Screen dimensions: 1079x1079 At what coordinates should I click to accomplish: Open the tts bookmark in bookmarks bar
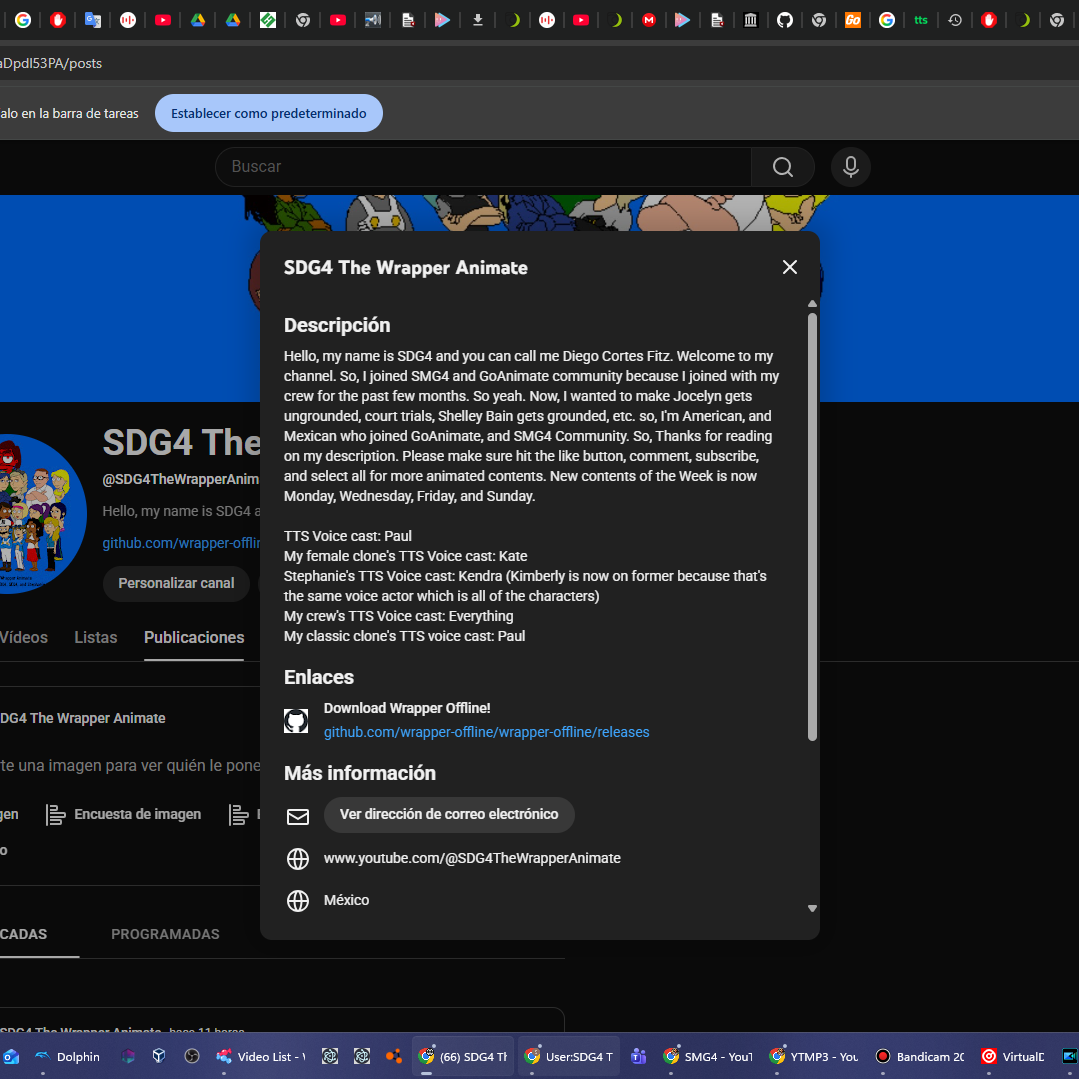pyautogui.click(x=921, y=20)
